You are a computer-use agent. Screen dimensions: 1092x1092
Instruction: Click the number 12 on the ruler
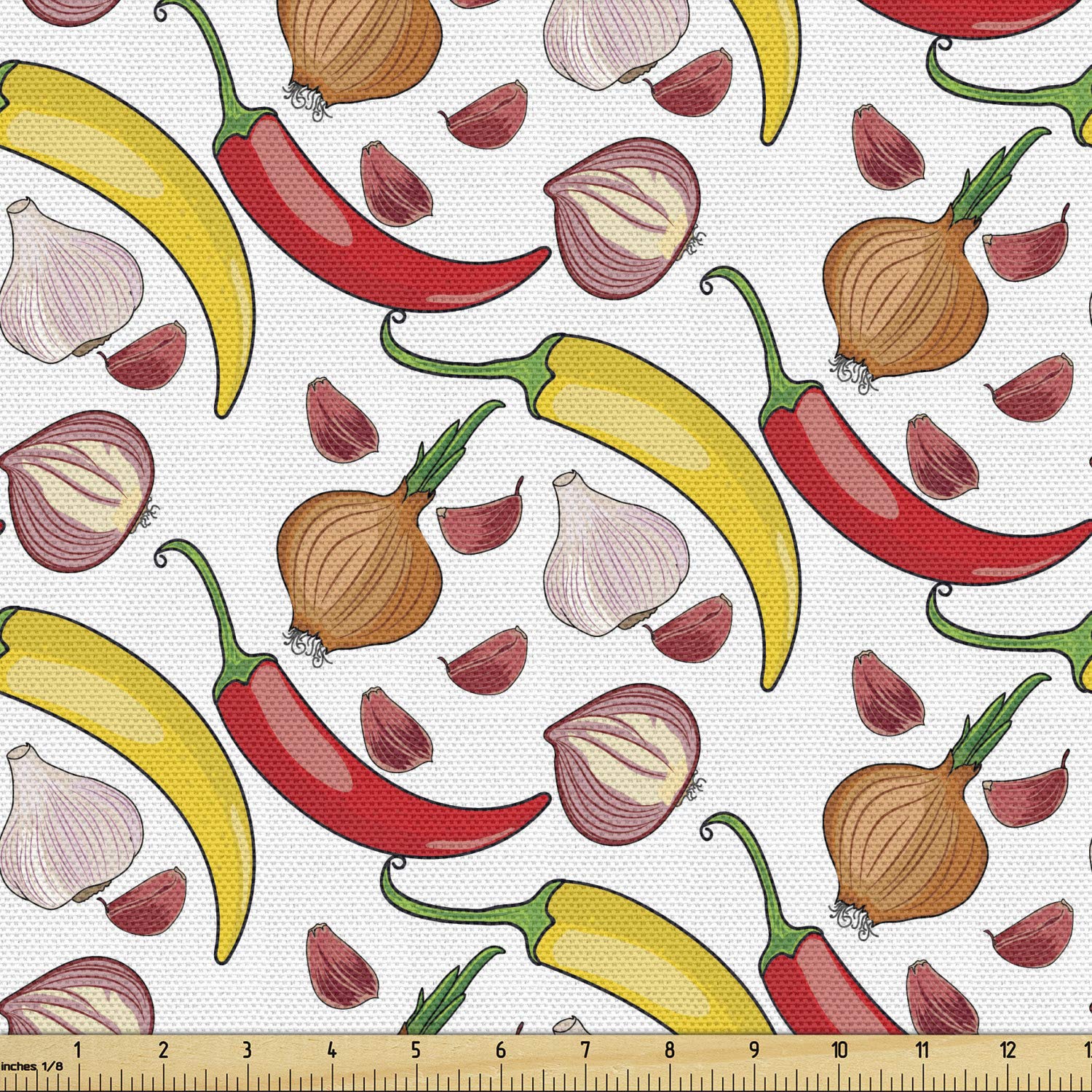[x=1008, y=1051]
